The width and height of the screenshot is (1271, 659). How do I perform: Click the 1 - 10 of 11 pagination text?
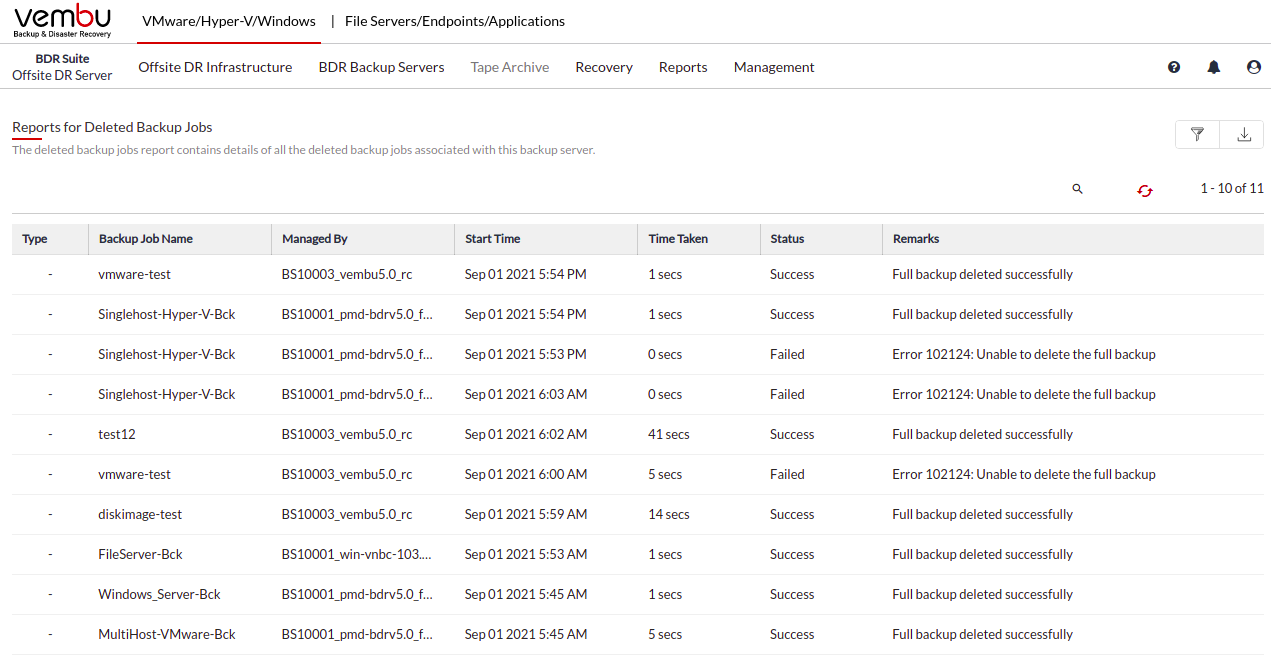[1232, 188]
